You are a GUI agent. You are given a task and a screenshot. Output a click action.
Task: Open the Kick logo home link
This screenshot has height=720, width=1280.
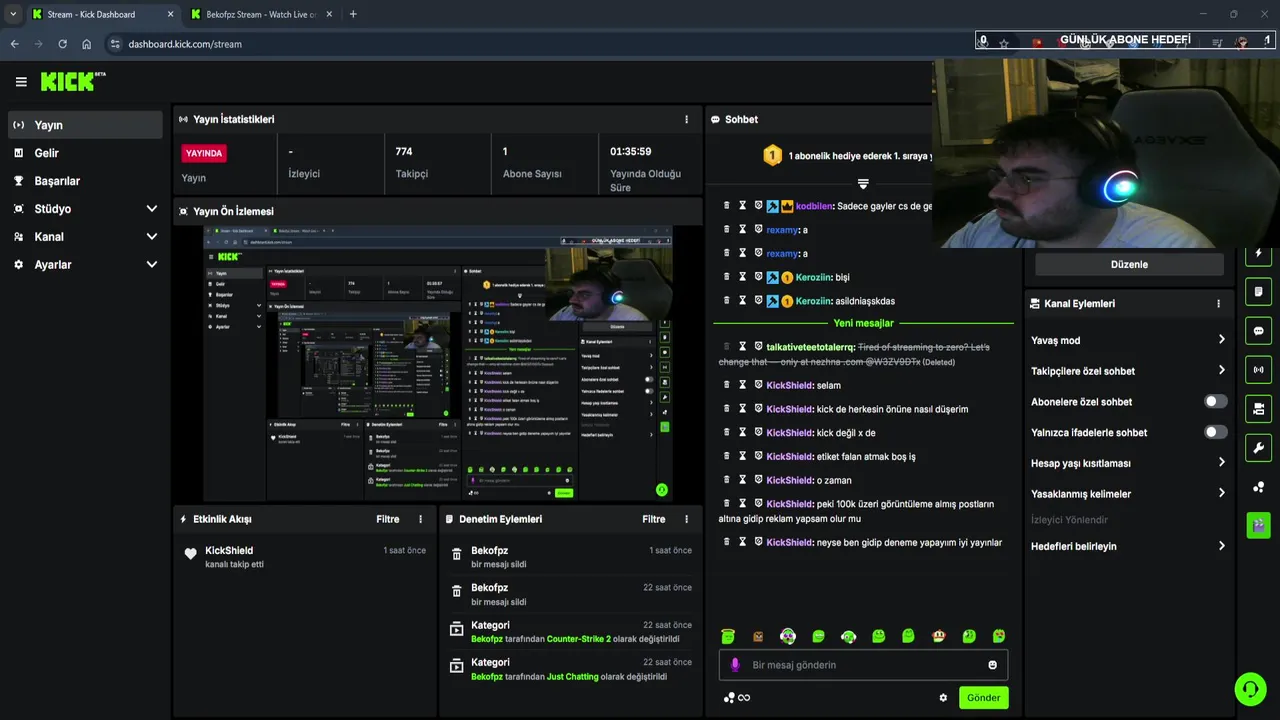(72, 82)
